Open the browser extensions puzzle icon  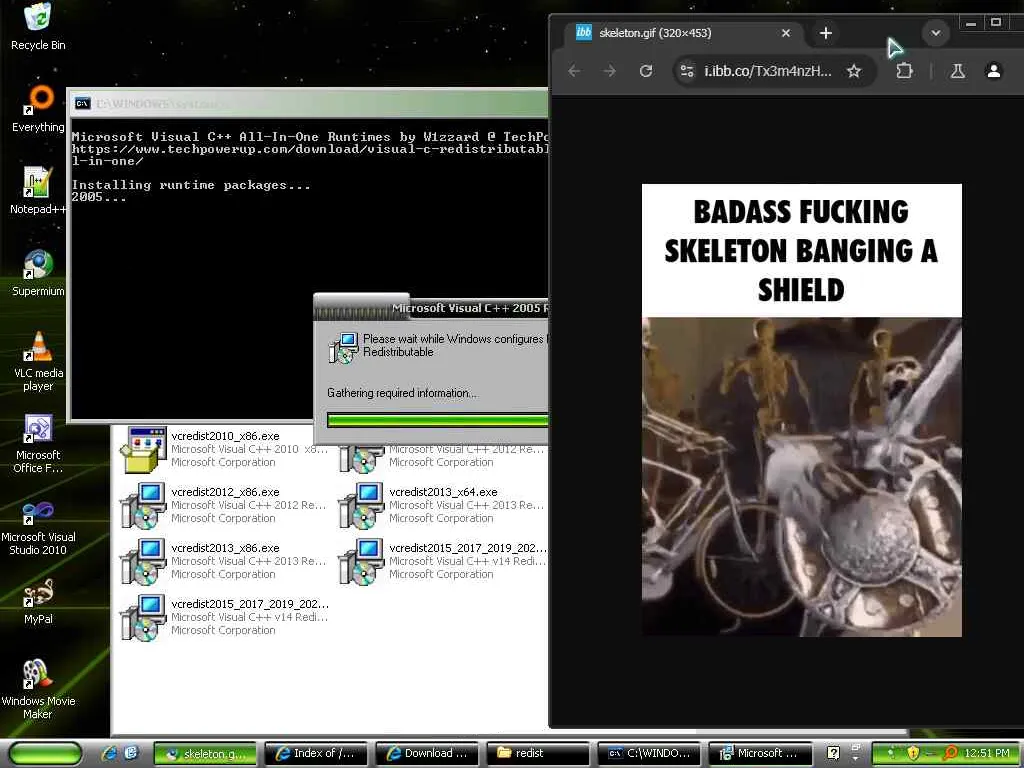[x=904, y=71]
